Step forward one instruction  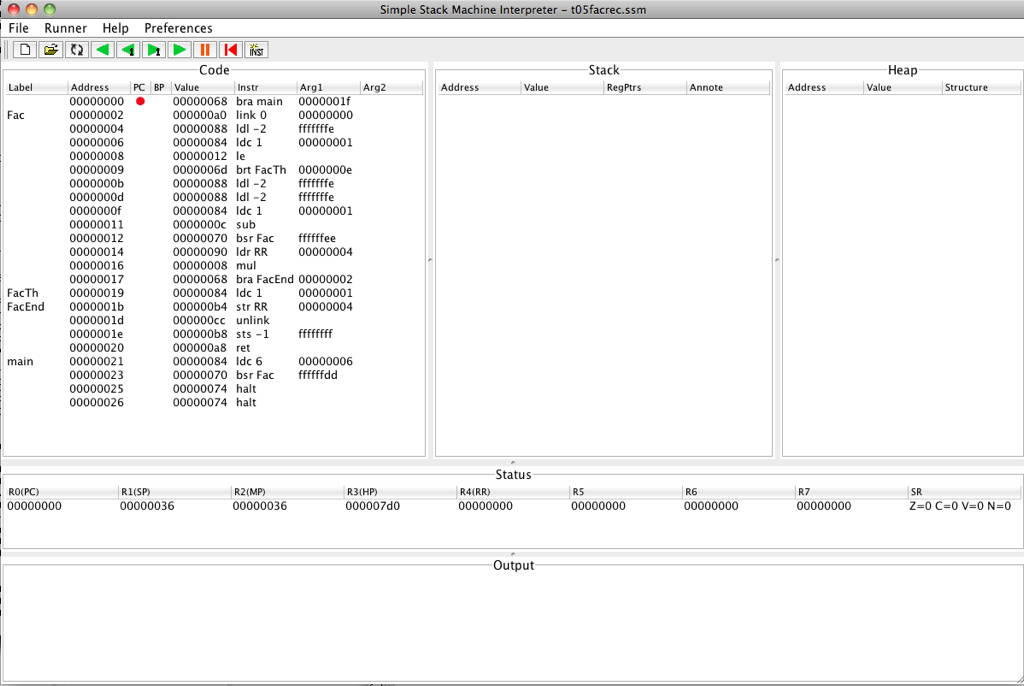(x=154, y=49)
